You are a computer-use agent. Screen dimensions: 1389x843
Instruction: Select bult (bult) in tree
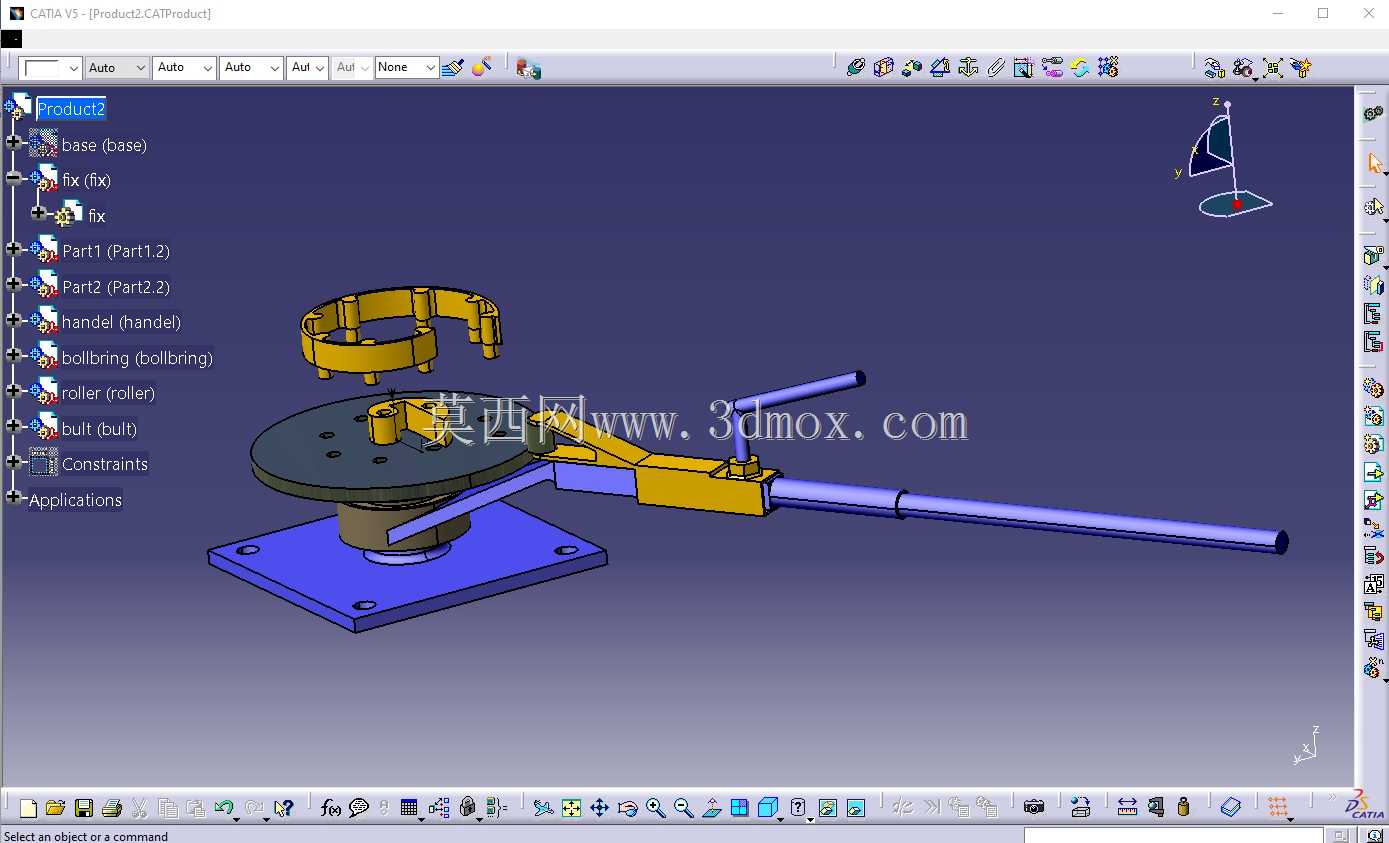point(99,429)
